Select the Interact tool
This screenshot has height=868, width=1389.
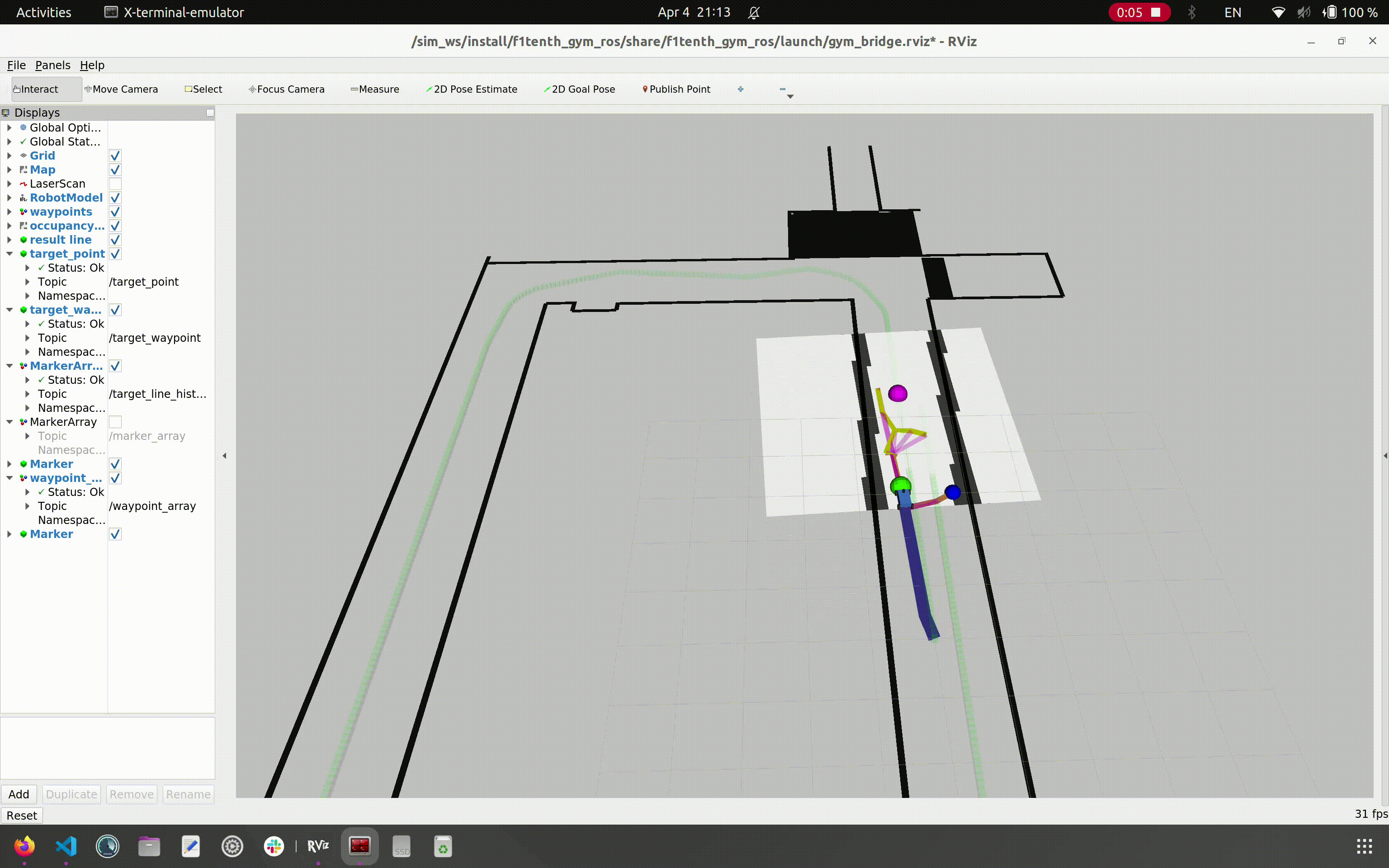[x=46, y=89]
